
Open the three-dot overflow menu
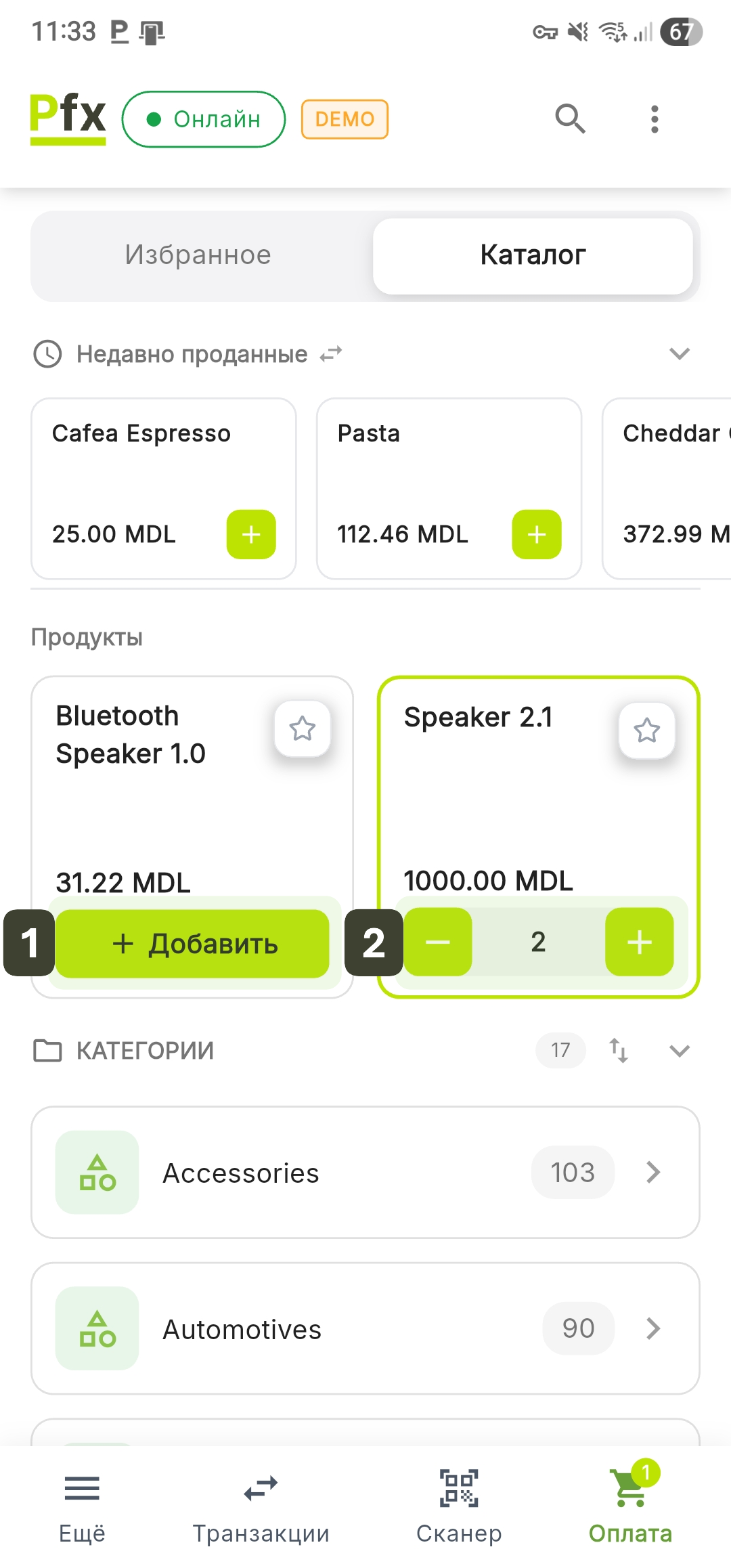click(x=654, y=119)
